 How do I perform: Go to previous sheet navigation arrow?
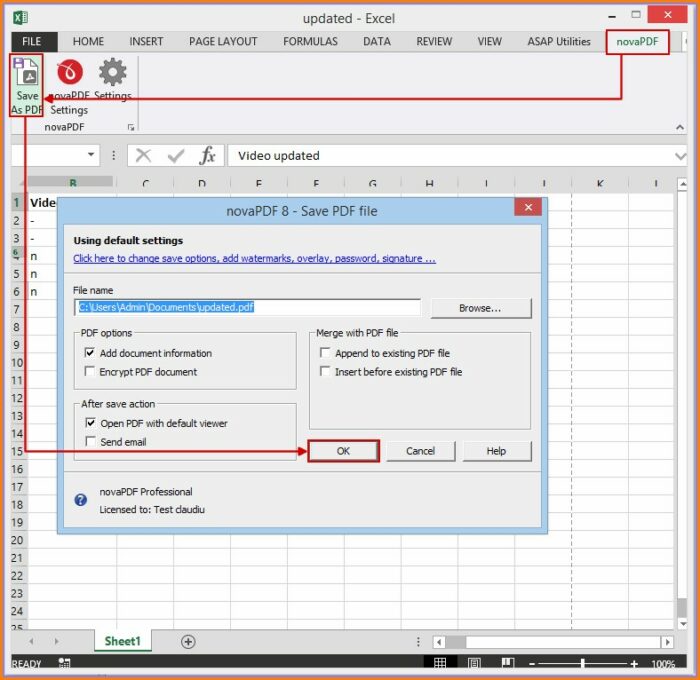31,642
